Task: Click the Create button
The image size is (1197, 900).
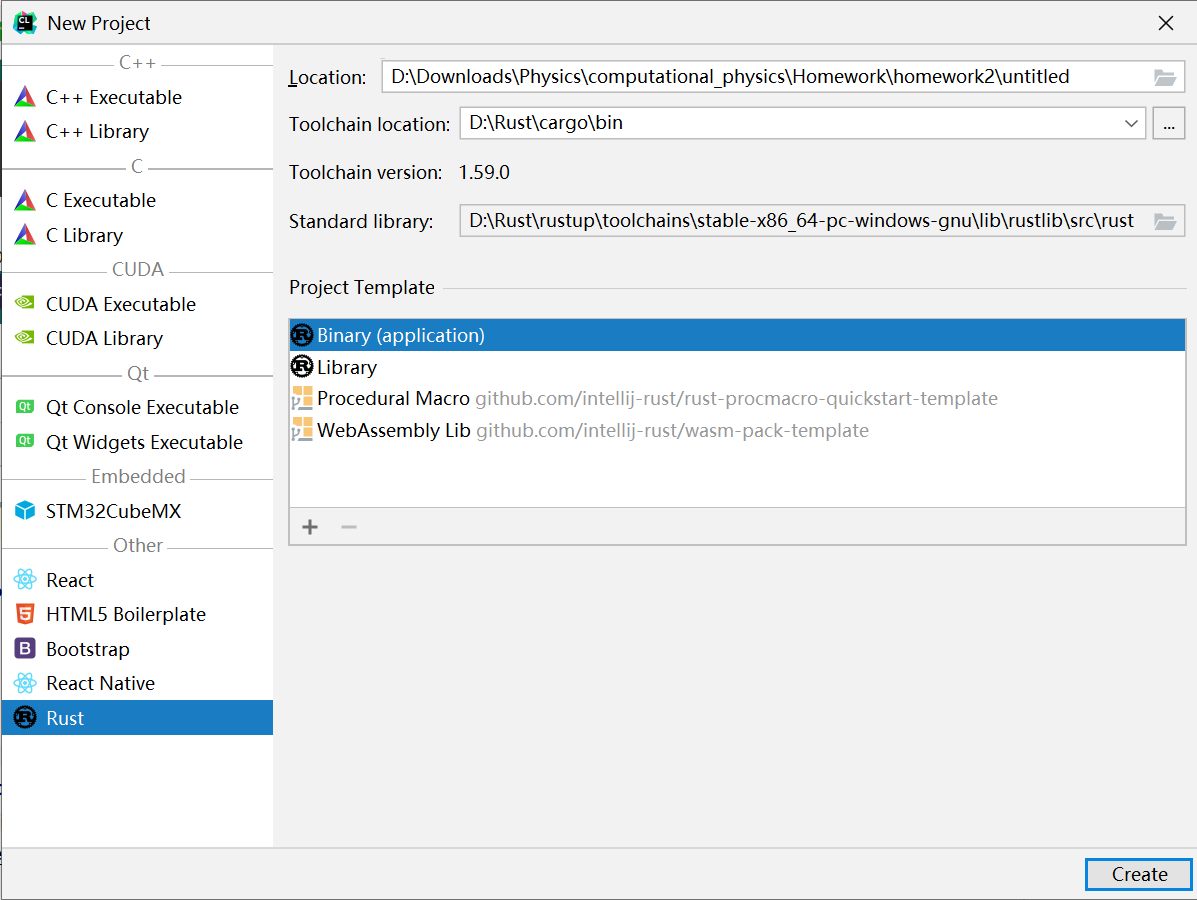Action: pos(1138,874)
